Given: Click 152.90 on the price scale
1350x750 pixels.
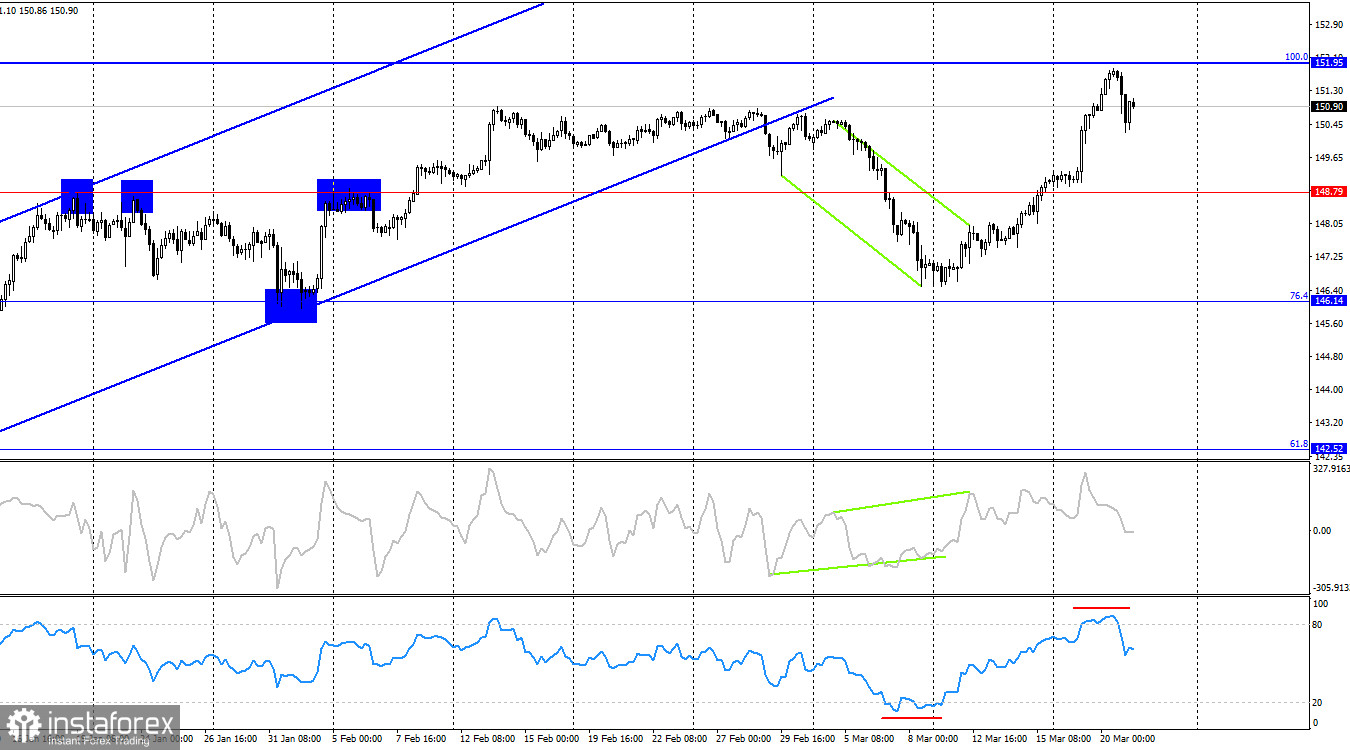Looking at the screenshot, I should [x=1329, y=24].
